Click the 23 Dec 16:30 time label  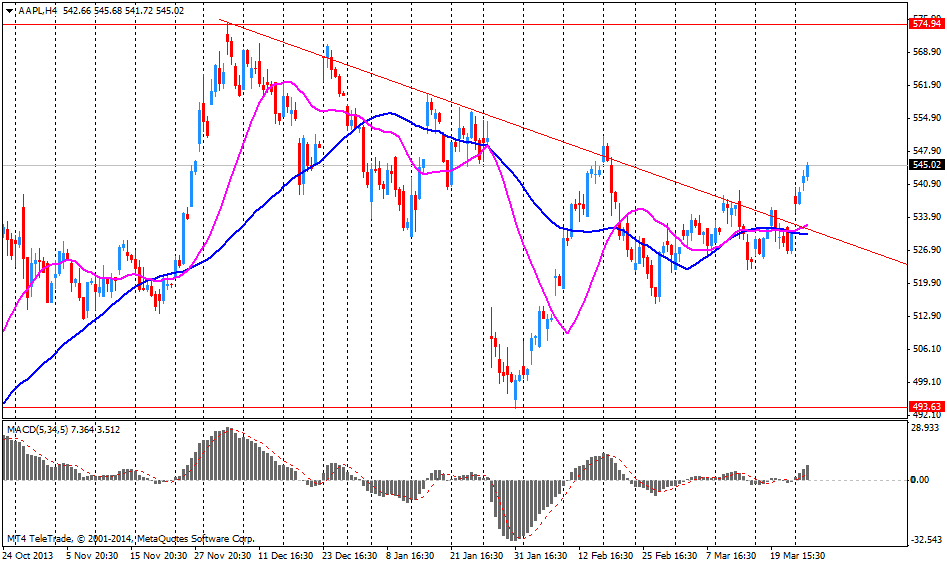coord(349,555)
